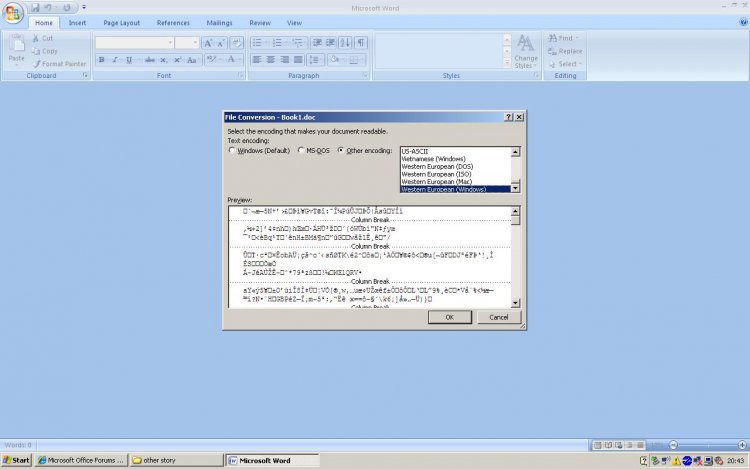Apply Subscript formatting
This screenshot has height=469, width=750.
[164, 60]
